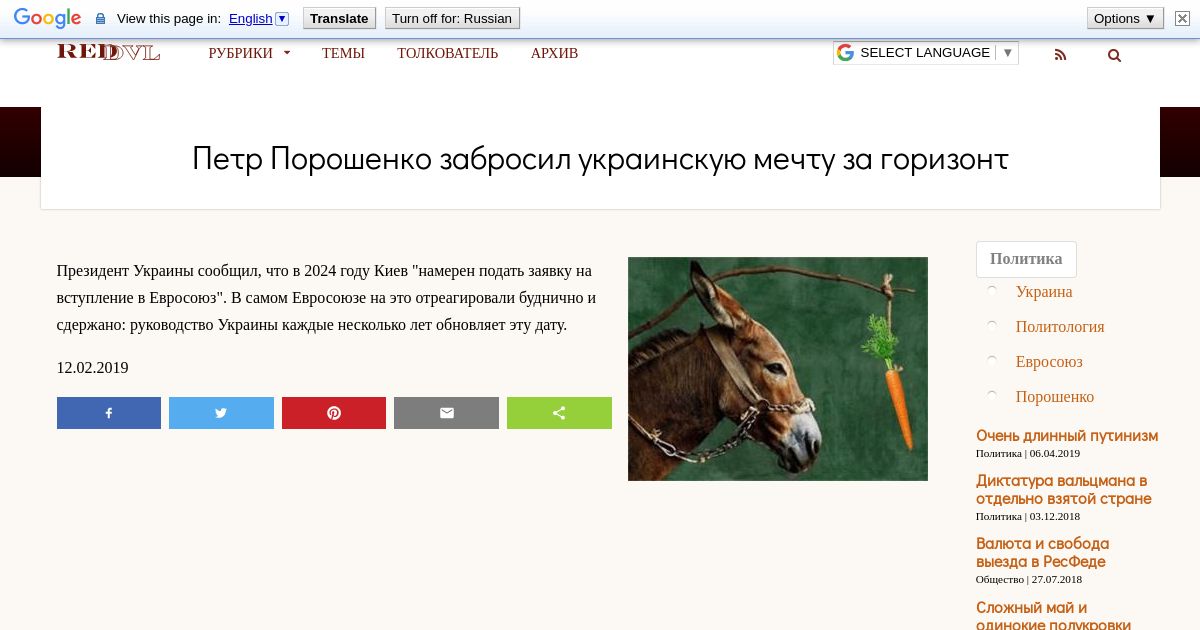Open the English language dropdown
The width and height of the screenshot is (1200, 630).
(258, 18)
